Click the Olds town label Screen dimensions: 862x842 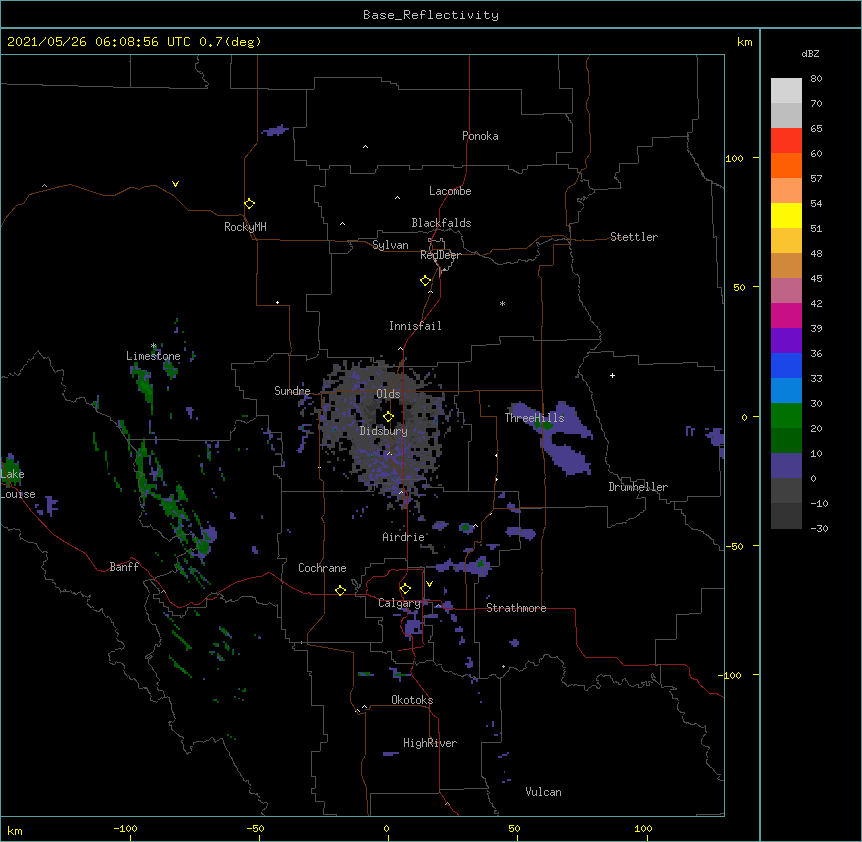point(388,394)
